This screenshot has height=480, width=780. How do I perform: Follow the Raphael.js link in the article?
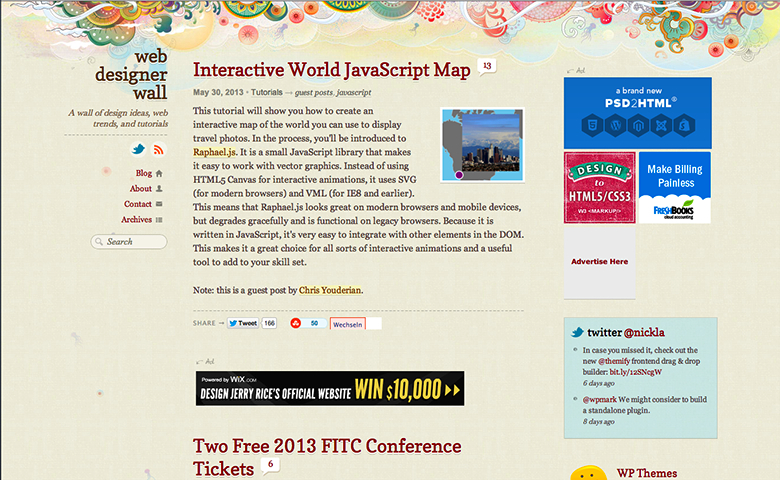[214, 152]
